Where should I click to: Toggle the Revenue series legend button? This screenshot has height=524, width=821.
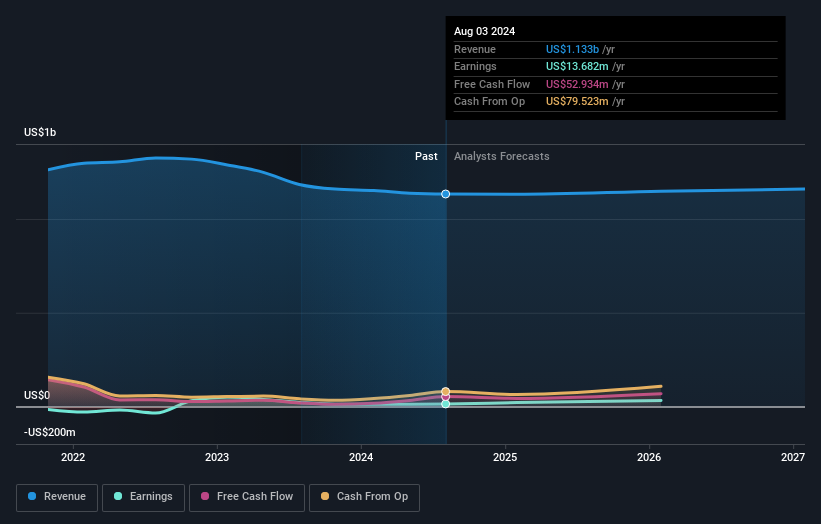click(57, 497)
